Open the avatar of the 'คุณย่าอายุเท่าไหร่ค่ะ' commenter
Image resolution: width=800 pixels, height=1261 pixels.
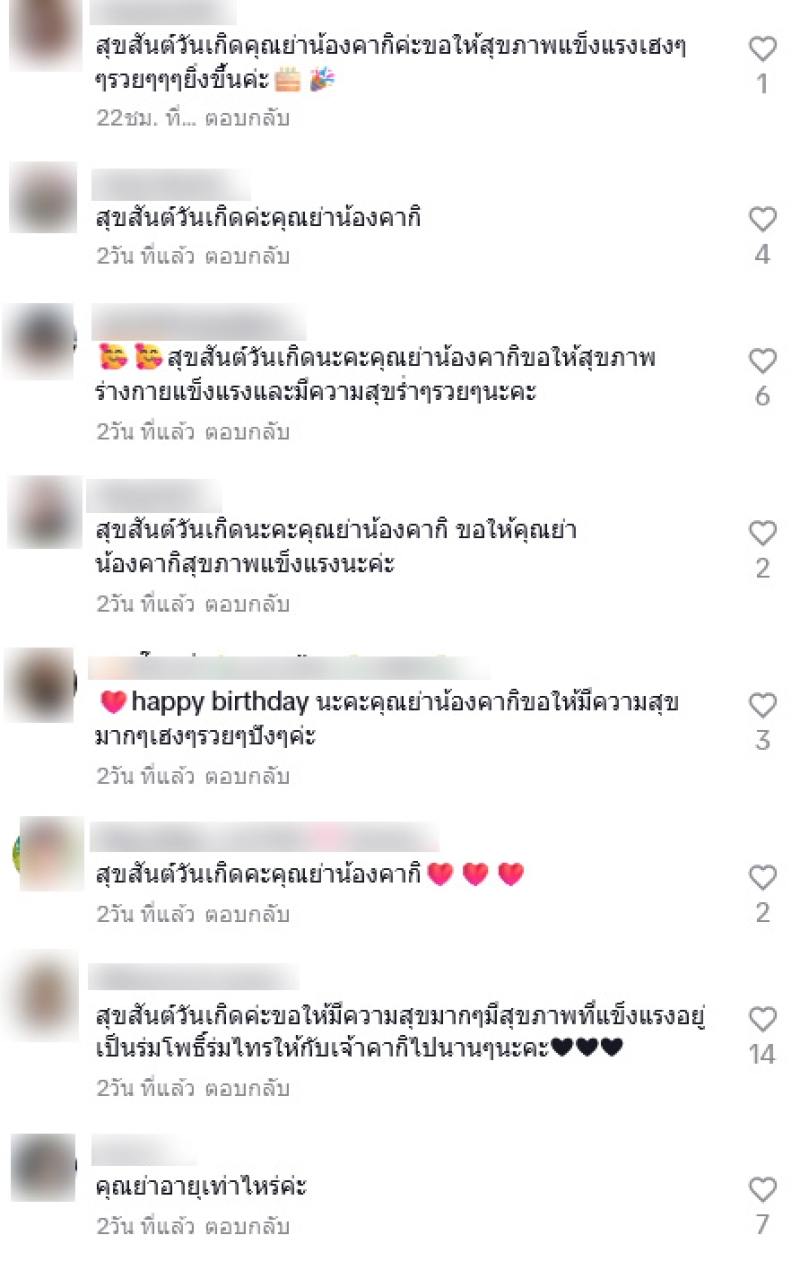[44, 1168]
